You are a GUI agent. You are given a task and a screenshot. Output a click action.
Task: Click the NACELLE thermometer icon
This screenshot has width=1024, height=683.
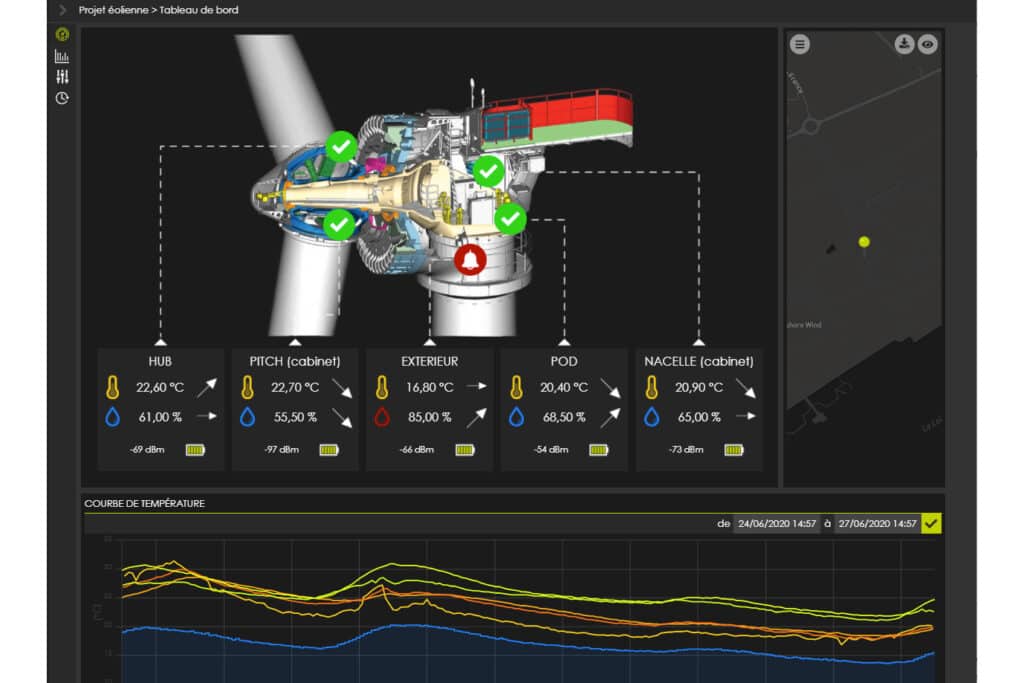tap(652, 387)
